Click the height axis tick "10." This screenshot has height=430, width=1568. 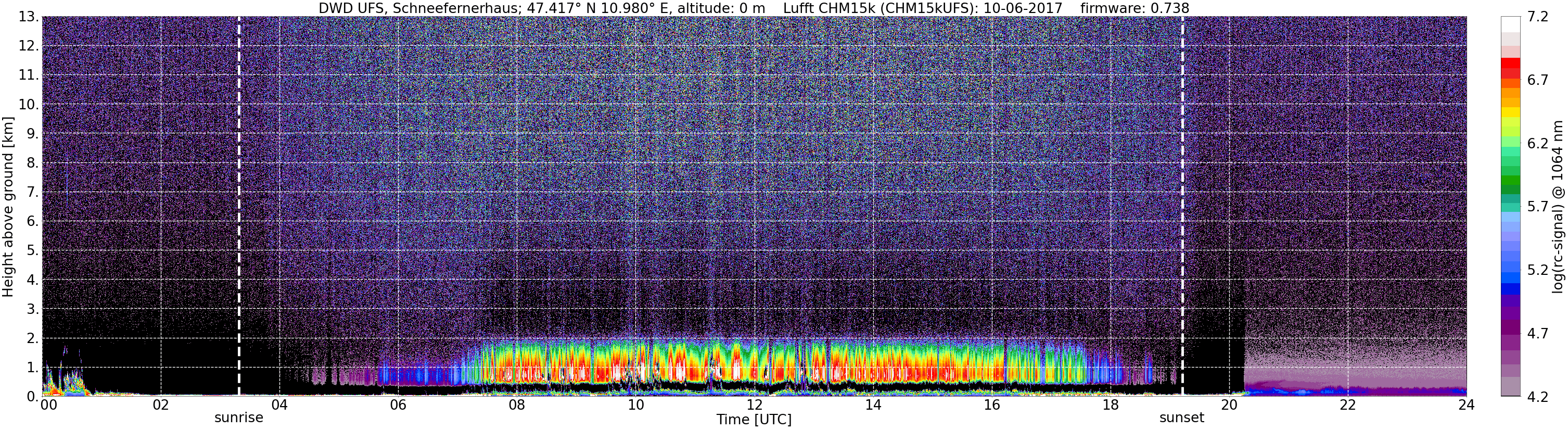[29, 105]
